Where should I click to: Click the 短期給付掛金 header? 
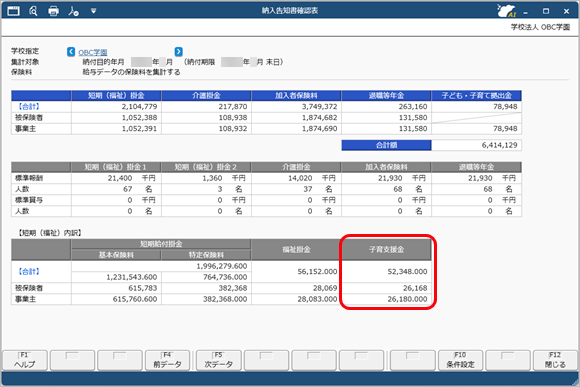pyautogui.click(x=161, y=244)
